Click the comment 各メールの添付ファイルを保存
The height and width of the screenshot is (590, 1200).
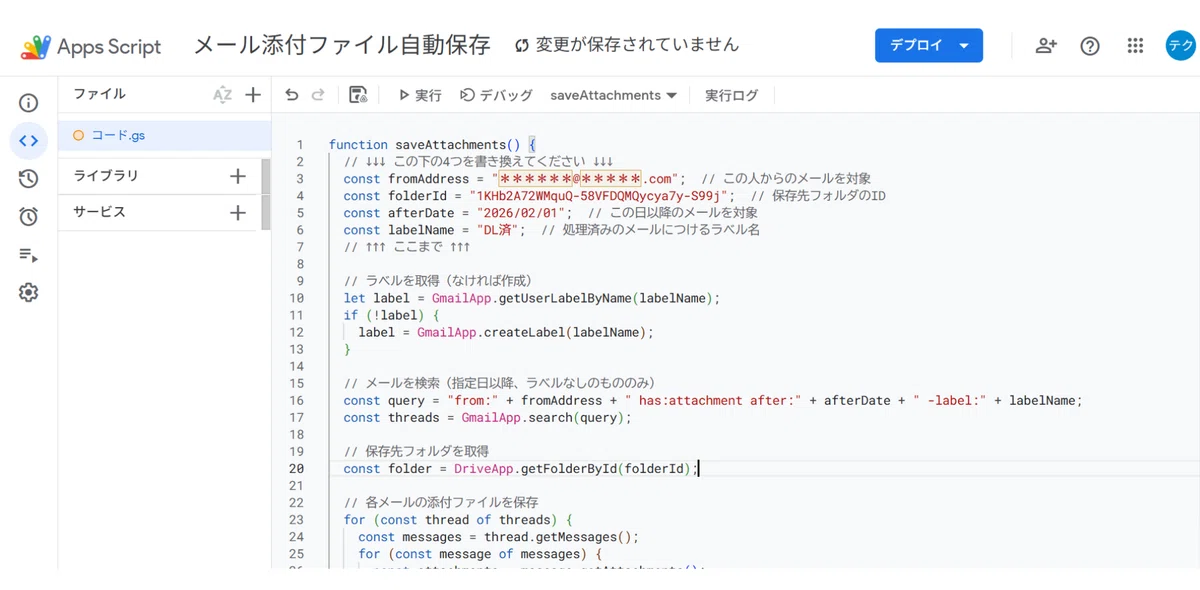click(x=441, y=502)
